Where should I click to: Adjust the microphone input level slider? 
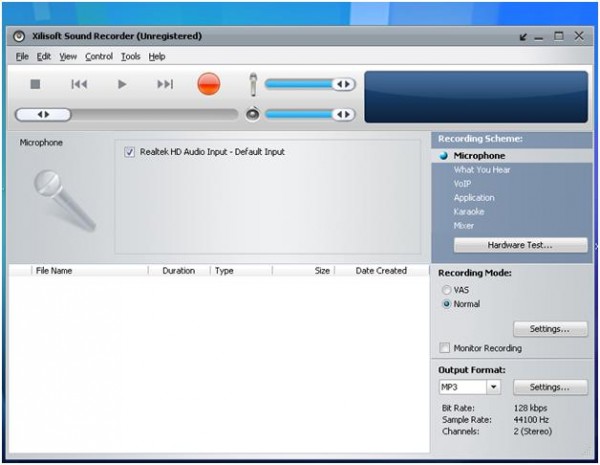[310, 84]
